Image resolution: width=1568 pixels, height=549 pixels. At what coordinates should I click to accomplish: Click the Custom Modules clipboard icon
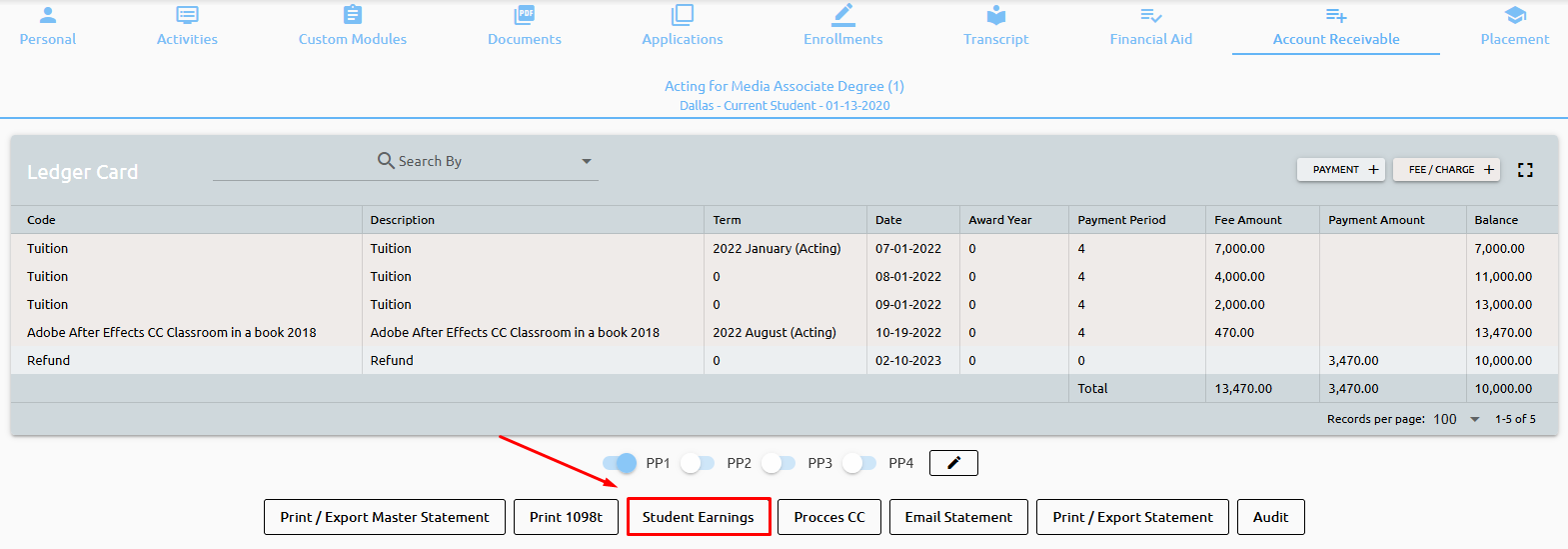[352, 15]
